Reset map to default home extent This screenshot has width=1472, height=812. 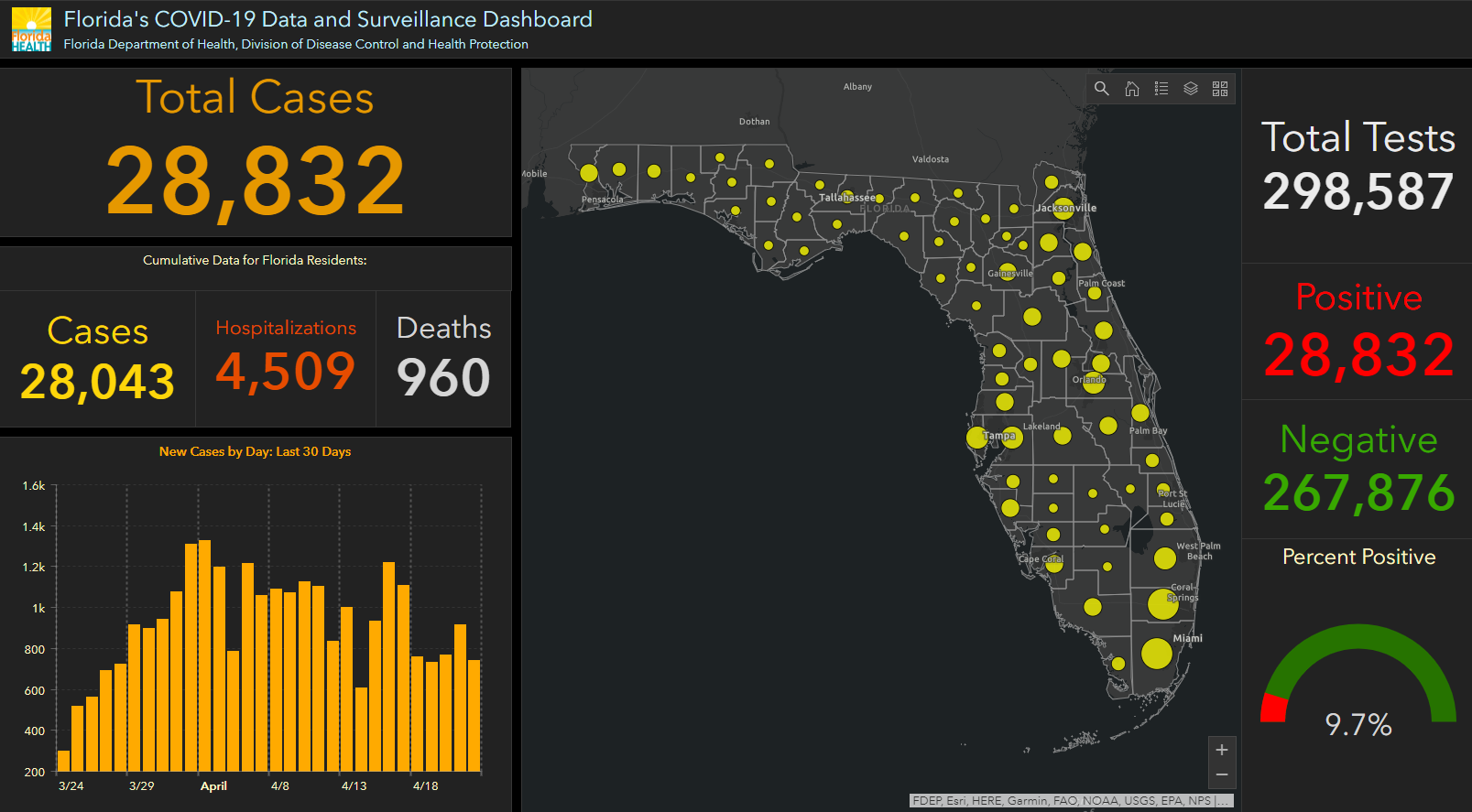click(x=1132, y=89)
